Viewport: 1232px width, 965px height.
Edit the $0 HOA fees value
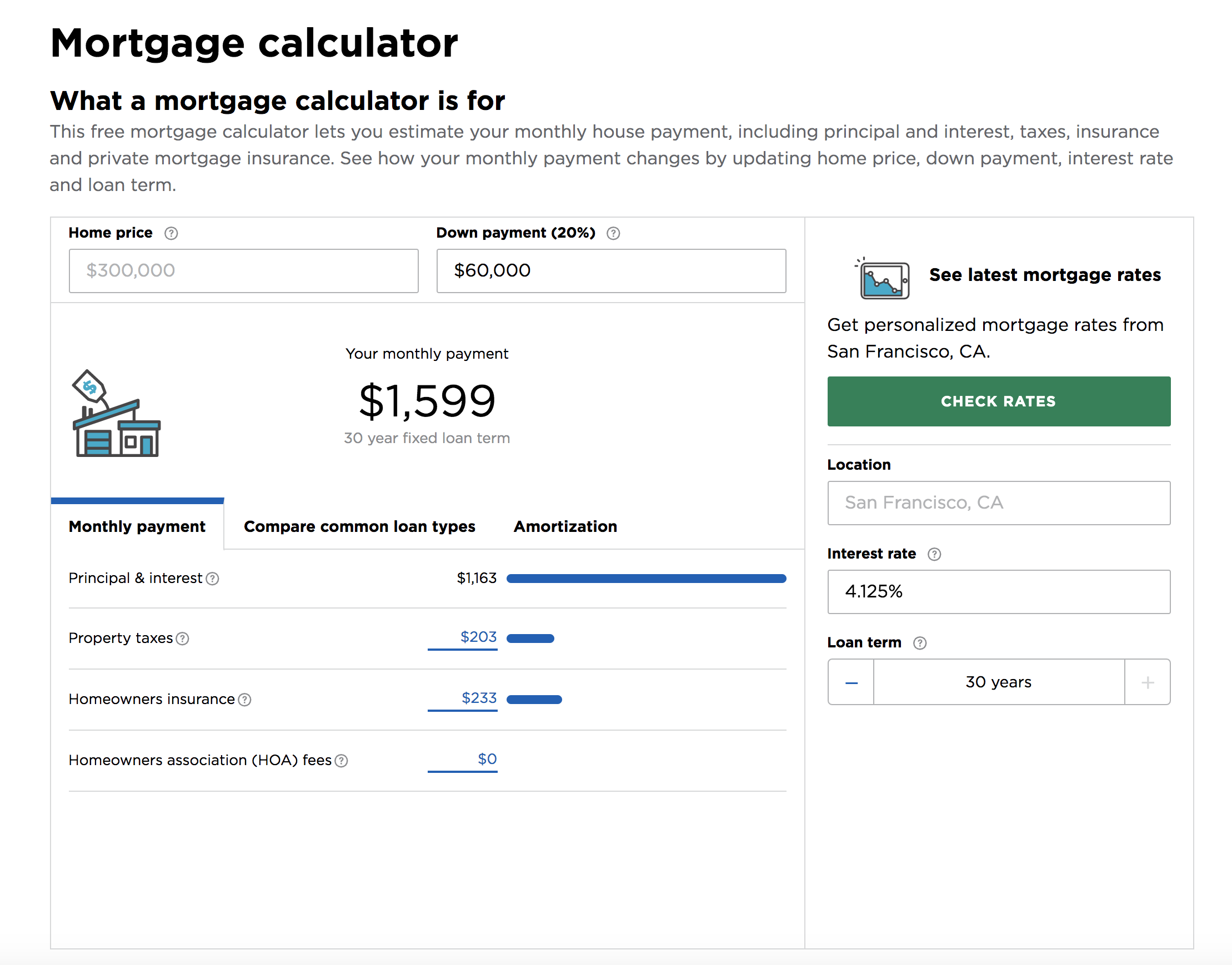click(x=485, y=760)
